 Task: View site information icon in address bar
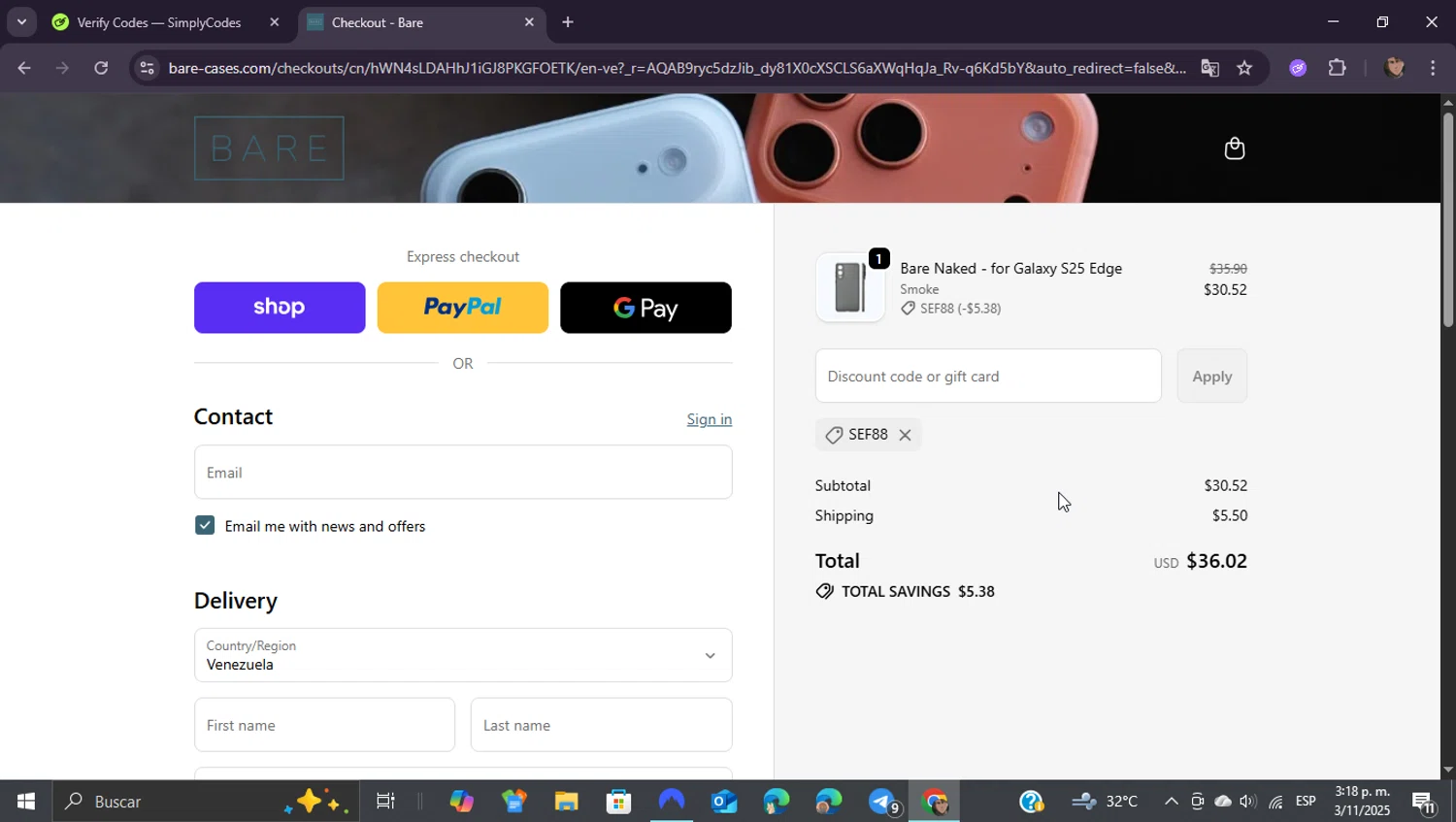pos(147,68)
